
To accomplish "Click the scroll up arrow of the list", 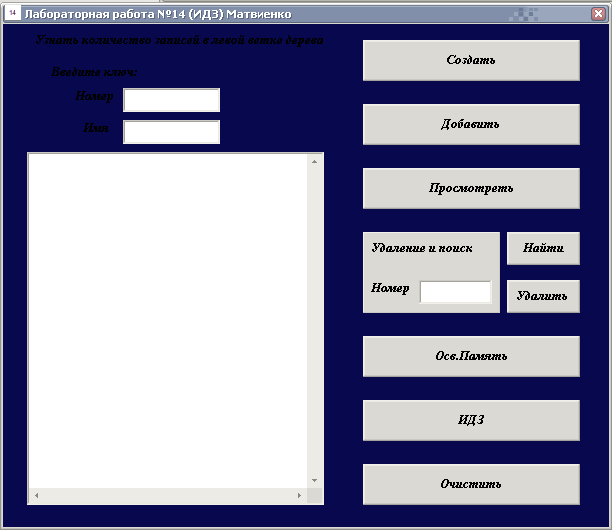I will click(x=315, y=162).
